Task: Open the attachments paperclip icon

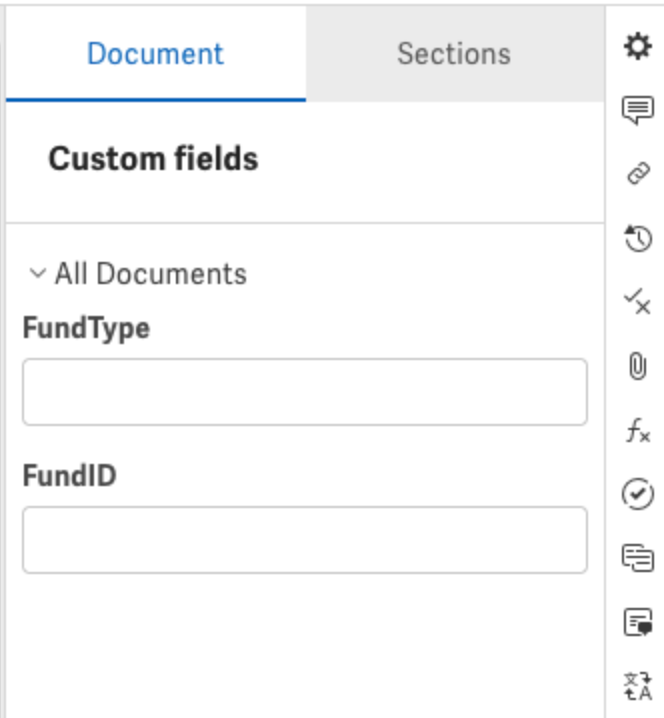Action: point(637,366)
